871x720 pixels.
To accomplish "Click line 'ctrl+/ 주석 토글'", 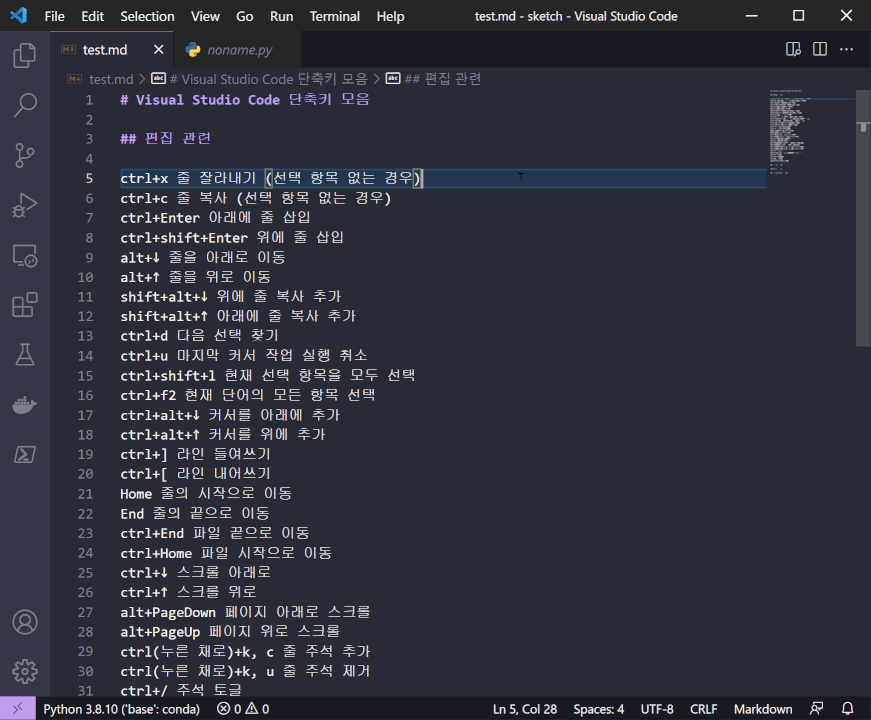I will [181, 690].
